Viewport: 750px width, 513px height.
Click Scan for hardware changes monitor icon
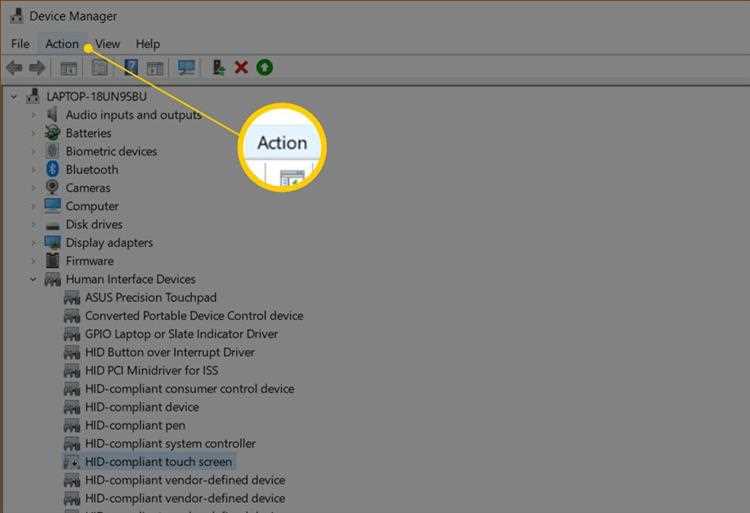coord(186,68)
